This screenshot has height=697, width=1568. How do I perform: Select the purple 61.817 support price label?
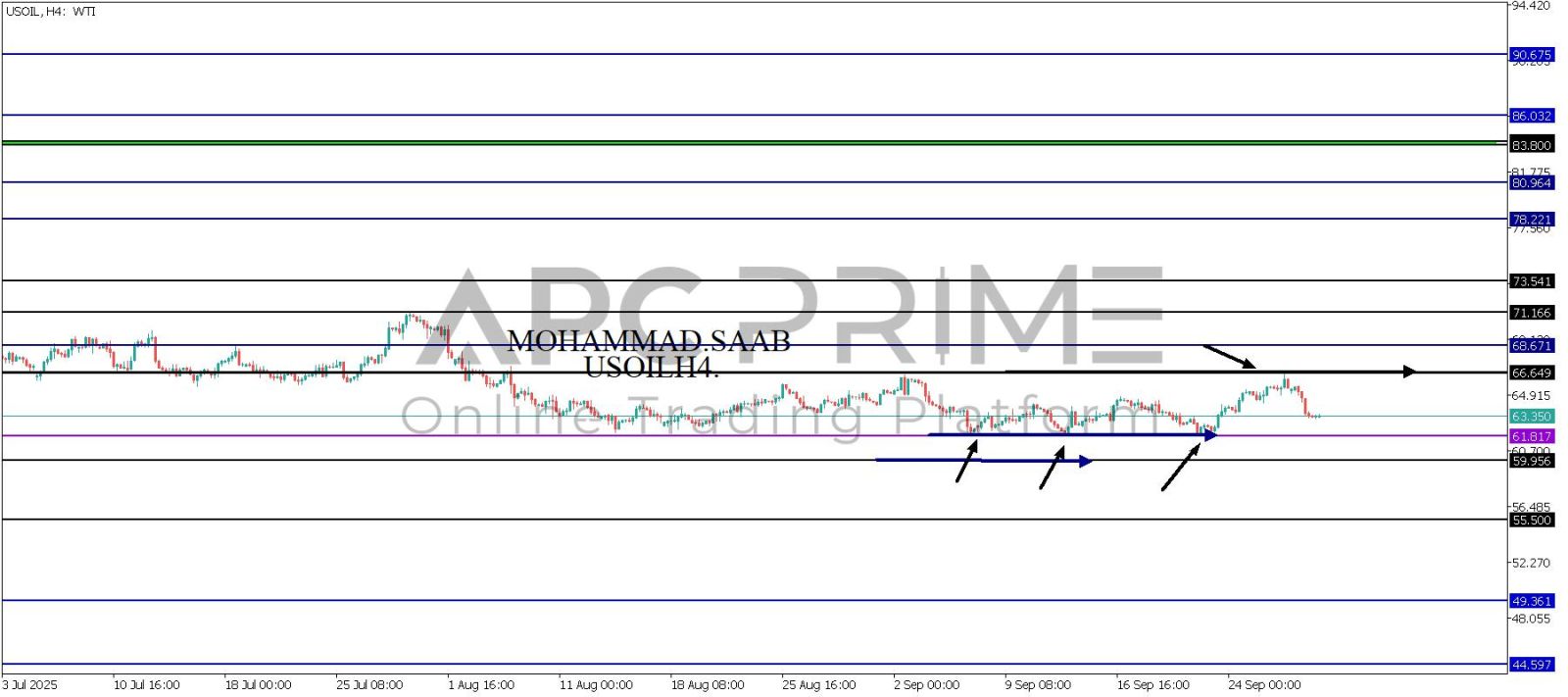coord(1531,436)
